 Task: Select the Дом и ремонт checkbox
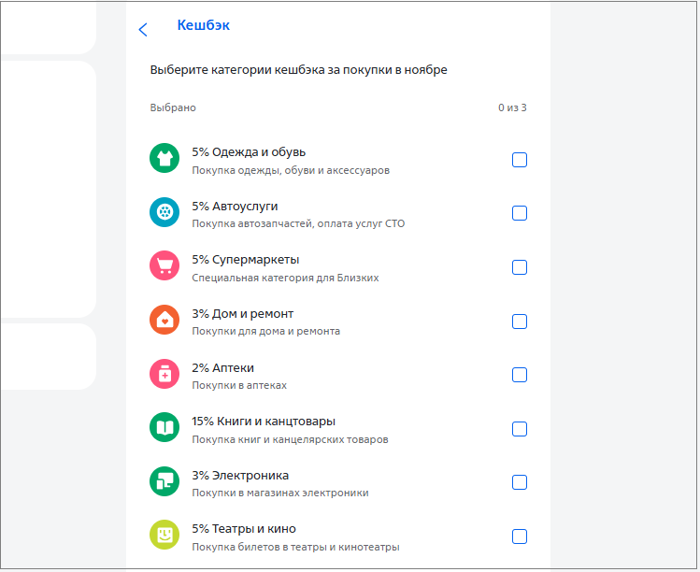click(519, 321)
